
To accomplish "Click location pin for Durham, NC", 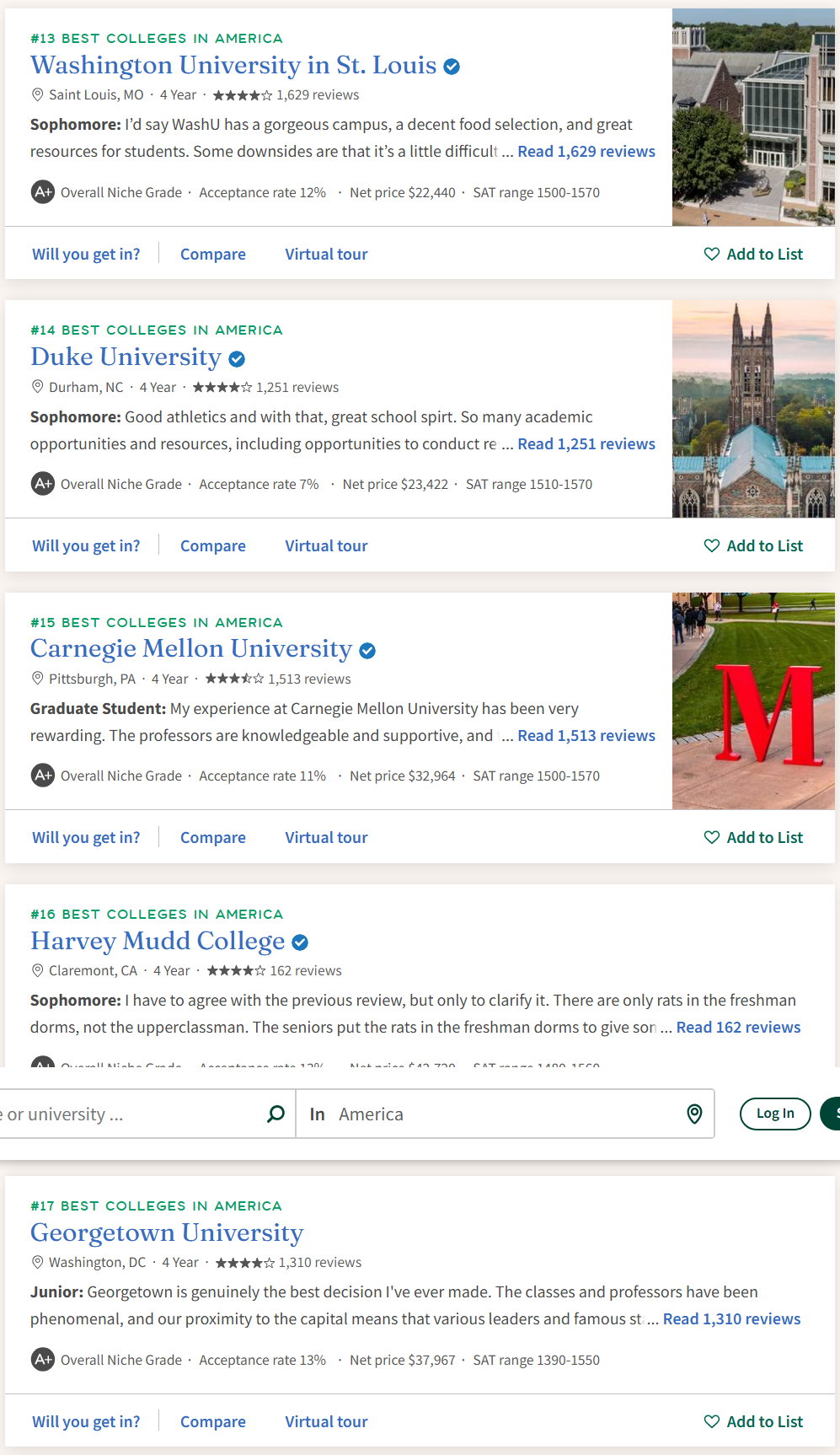I will [x=37, y=387].
